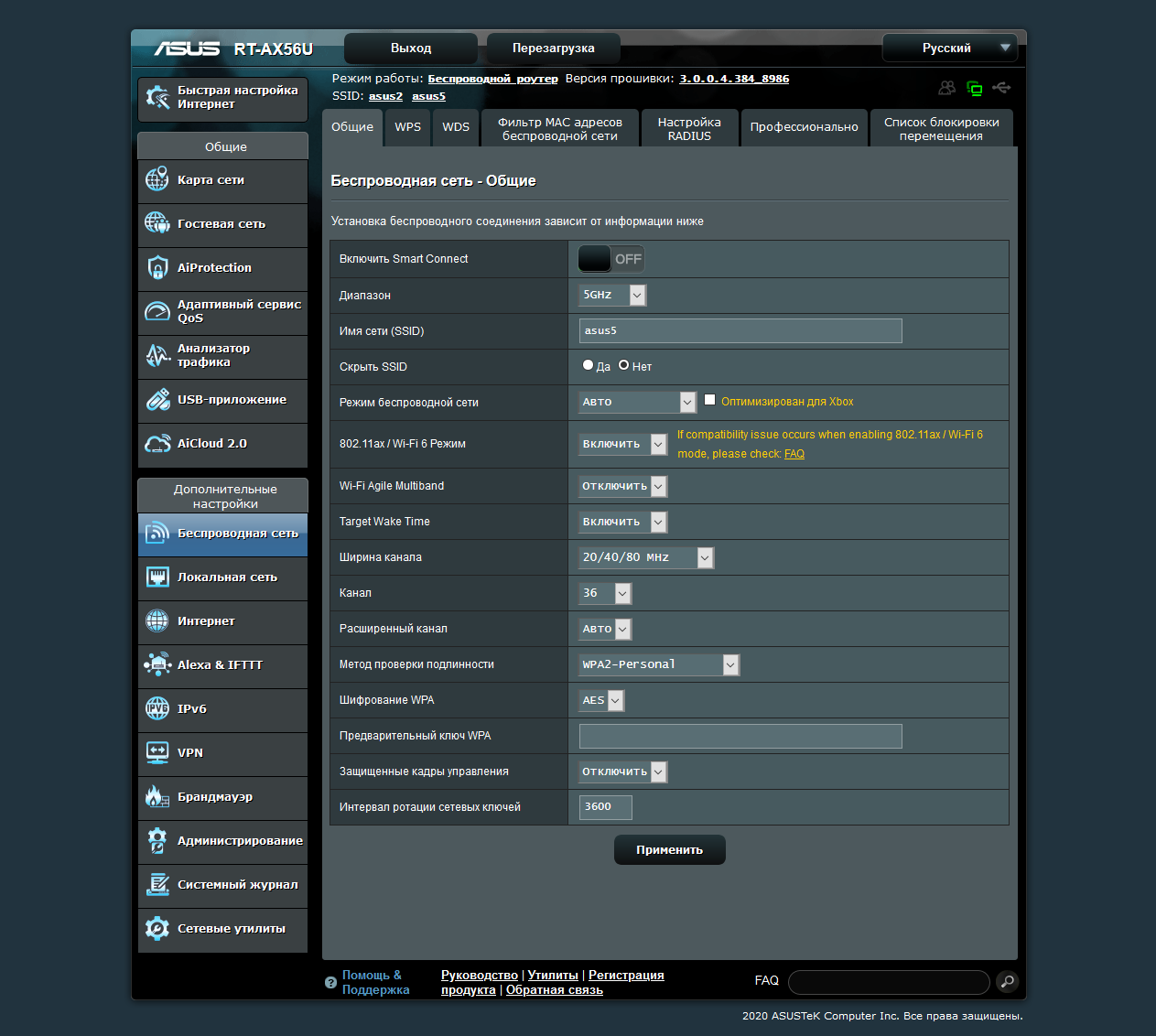
Task: Click the Интернет globe icon
Action: coord(157,621)
